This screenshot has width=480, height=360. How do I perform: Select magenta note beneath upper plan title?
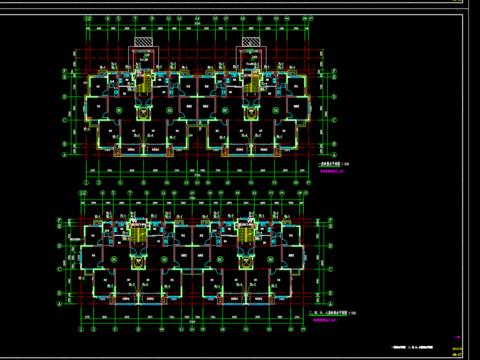click(332, 171)
